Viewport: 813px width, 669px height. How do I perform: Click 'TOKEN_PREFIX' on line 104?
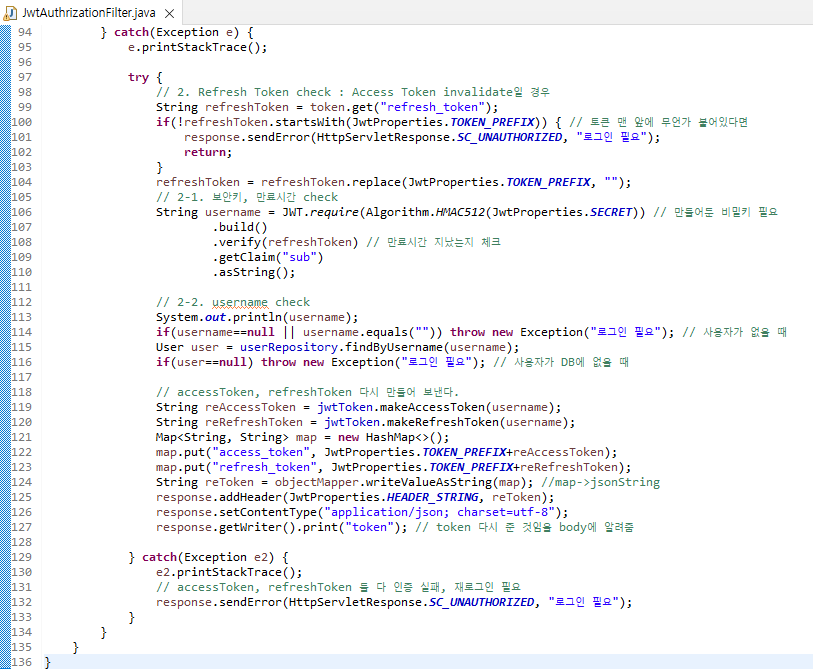[x=548, y=183]
